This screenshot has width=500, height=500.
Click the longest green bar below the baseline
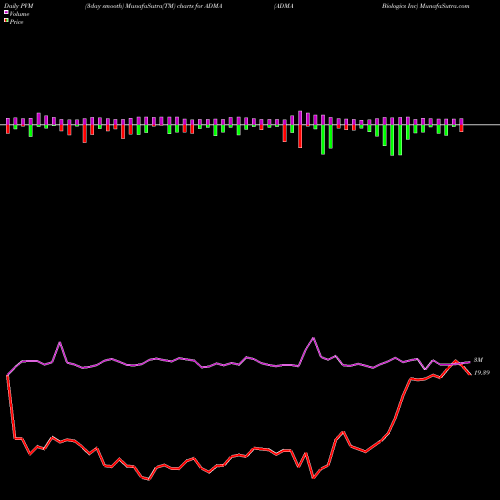[x=392, y=140]
